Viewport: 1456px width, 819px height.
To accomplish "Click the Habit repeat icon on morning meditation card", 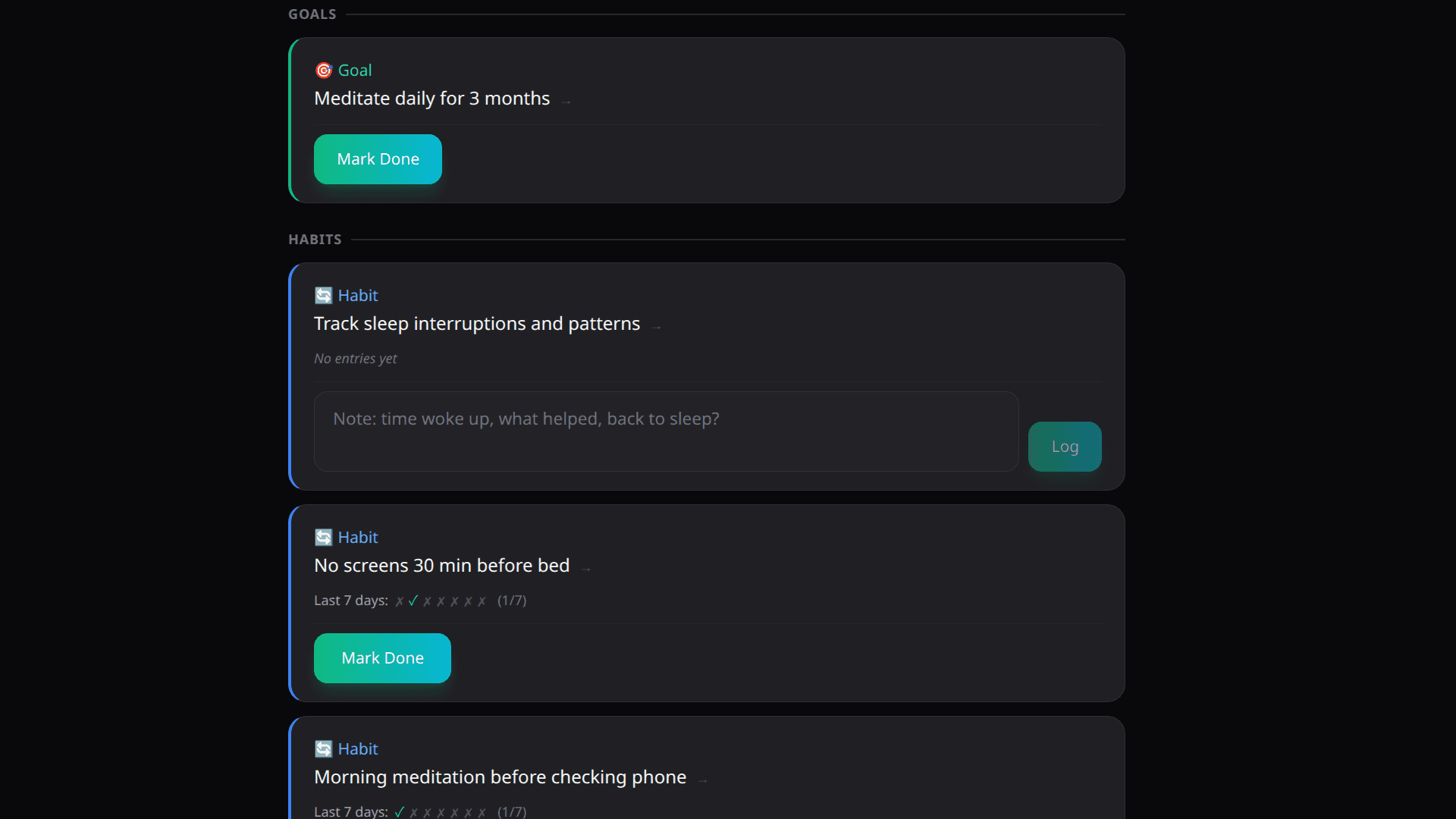I will pos(324,748).
